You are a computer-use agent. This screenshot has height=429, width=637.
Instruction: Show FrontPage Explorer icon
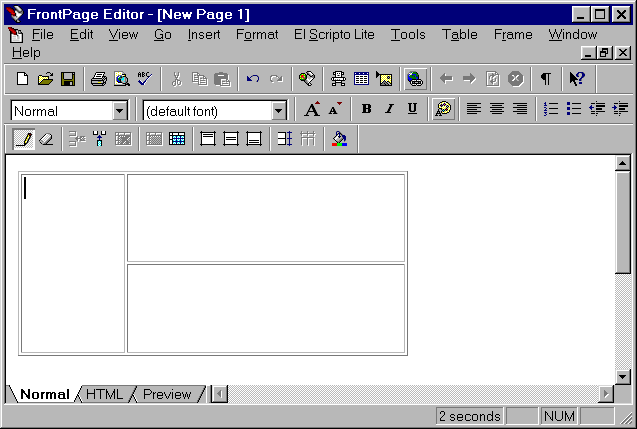307,78
